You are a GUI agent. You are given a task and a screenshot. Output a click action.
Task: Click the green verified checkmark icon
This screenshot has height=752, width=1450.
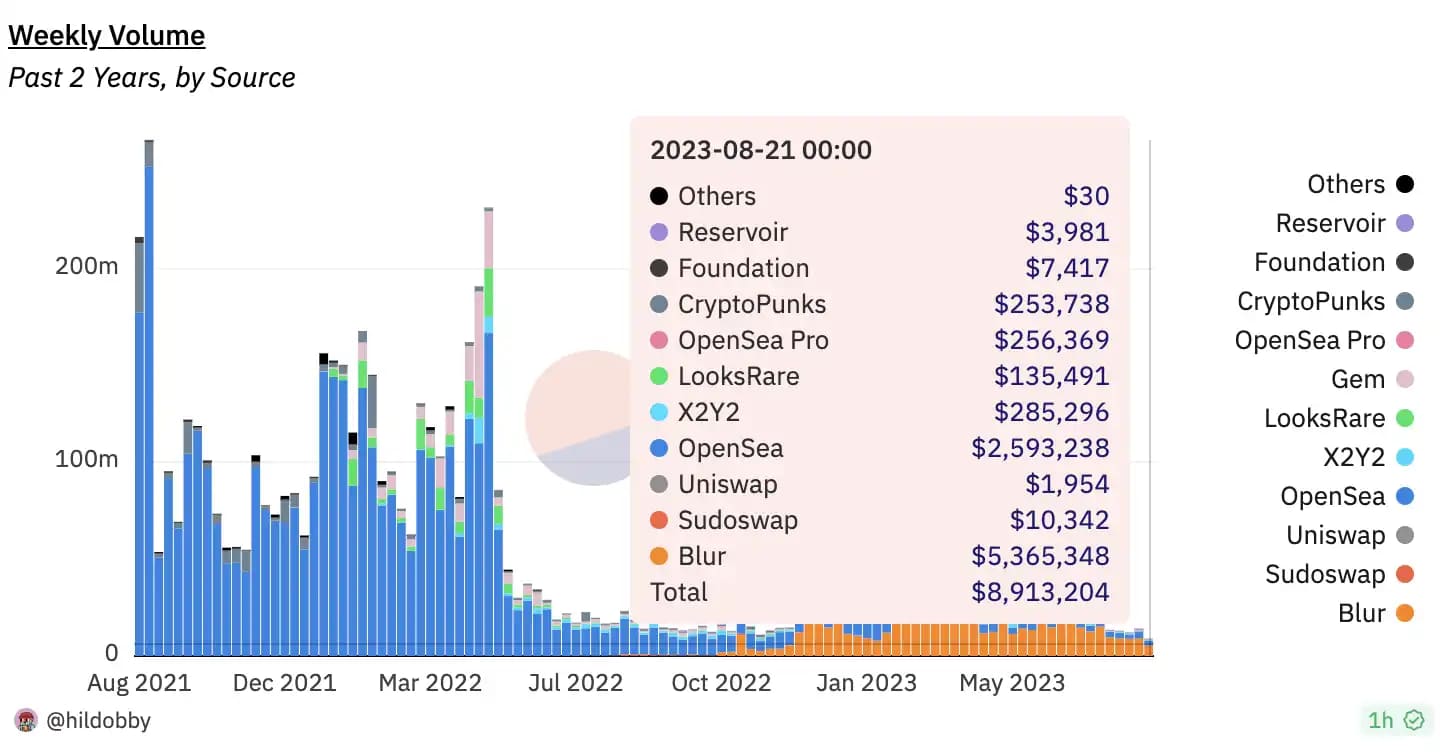(x=1414, y=719)
